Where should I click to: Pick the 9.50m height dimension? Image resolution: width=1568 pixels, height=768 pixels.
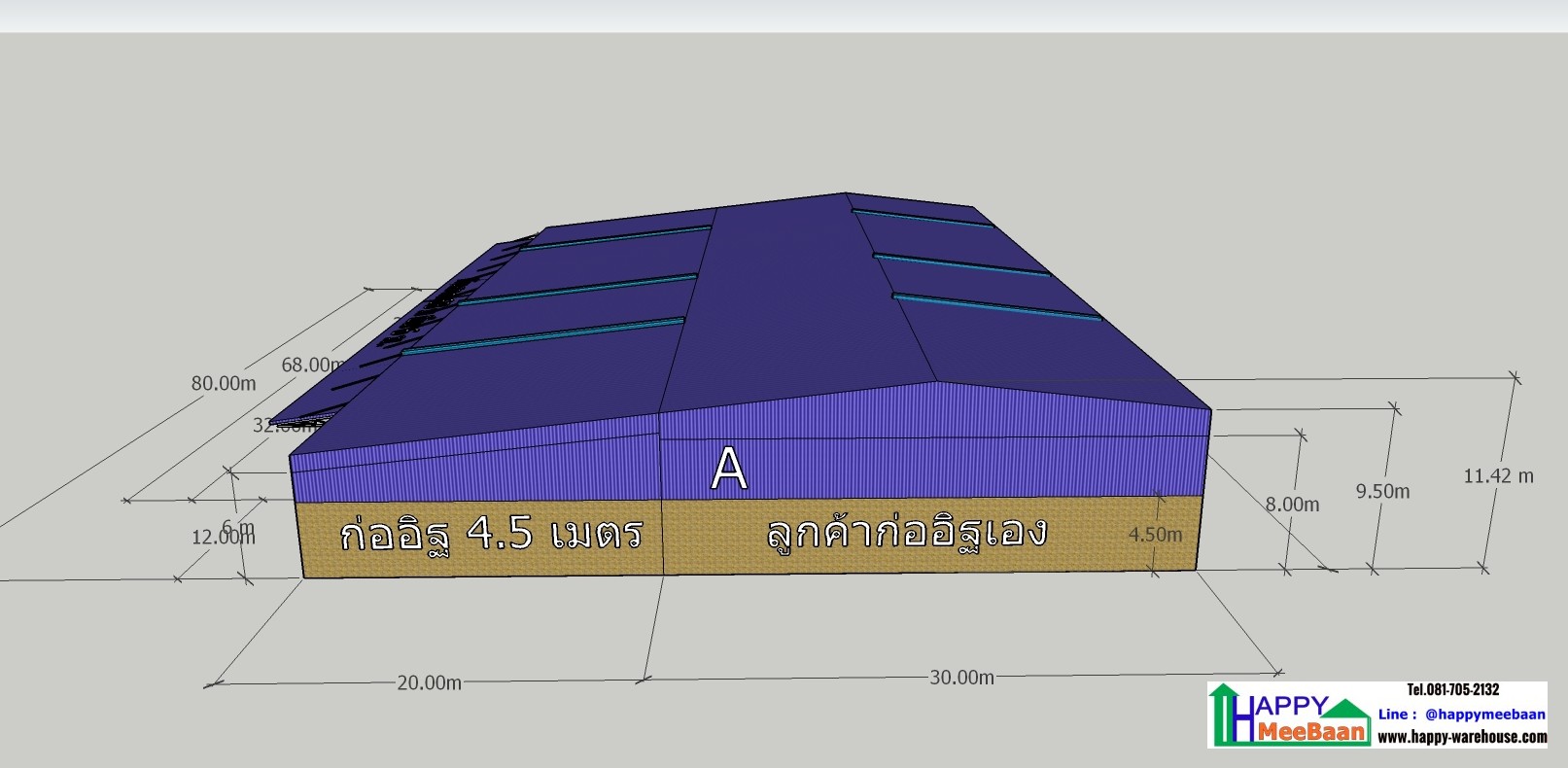pyautogui.click(x=1382, y=491)
